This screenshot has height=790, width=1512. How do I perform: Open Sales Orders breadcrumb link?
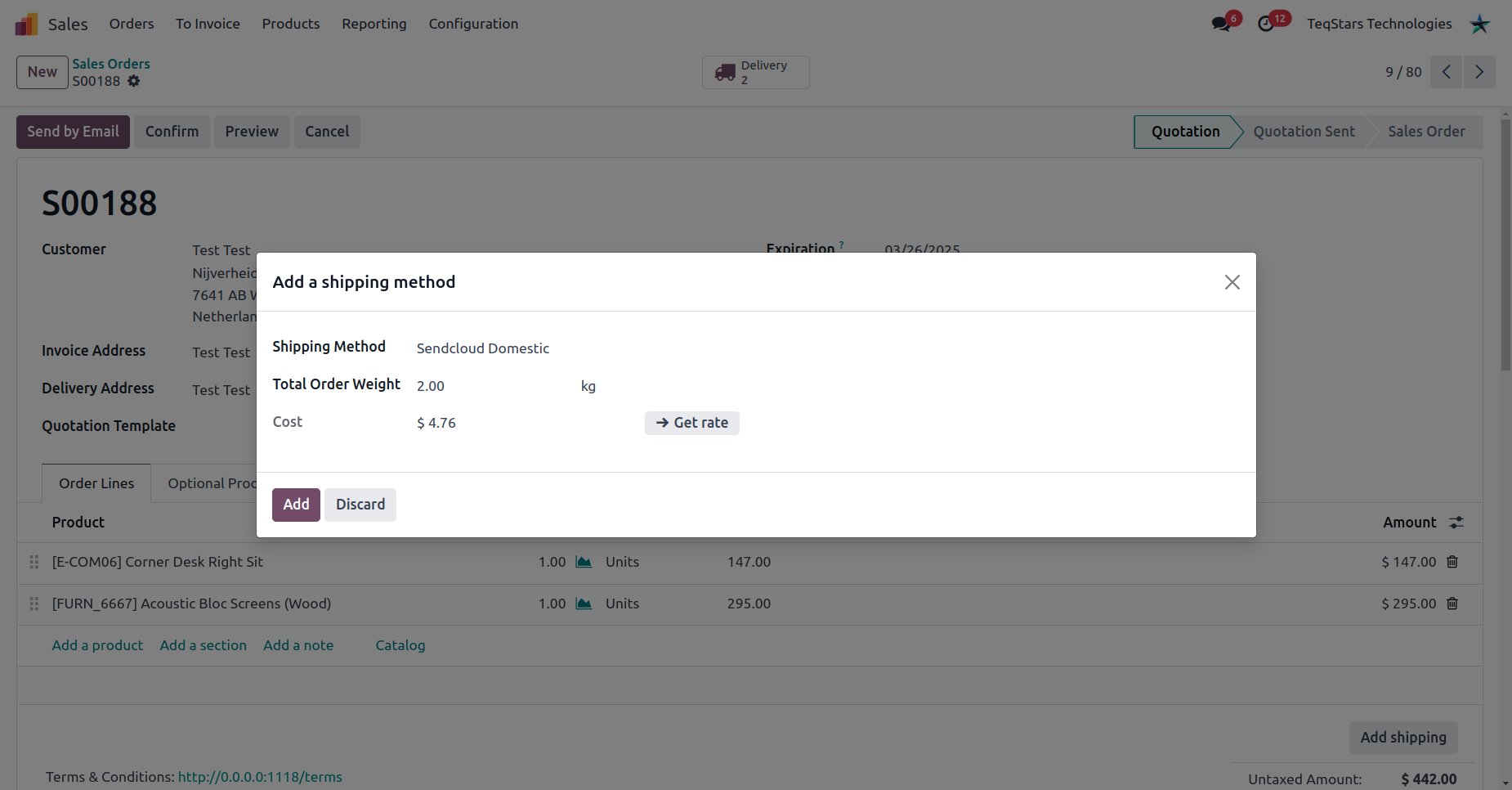[111, 64]
